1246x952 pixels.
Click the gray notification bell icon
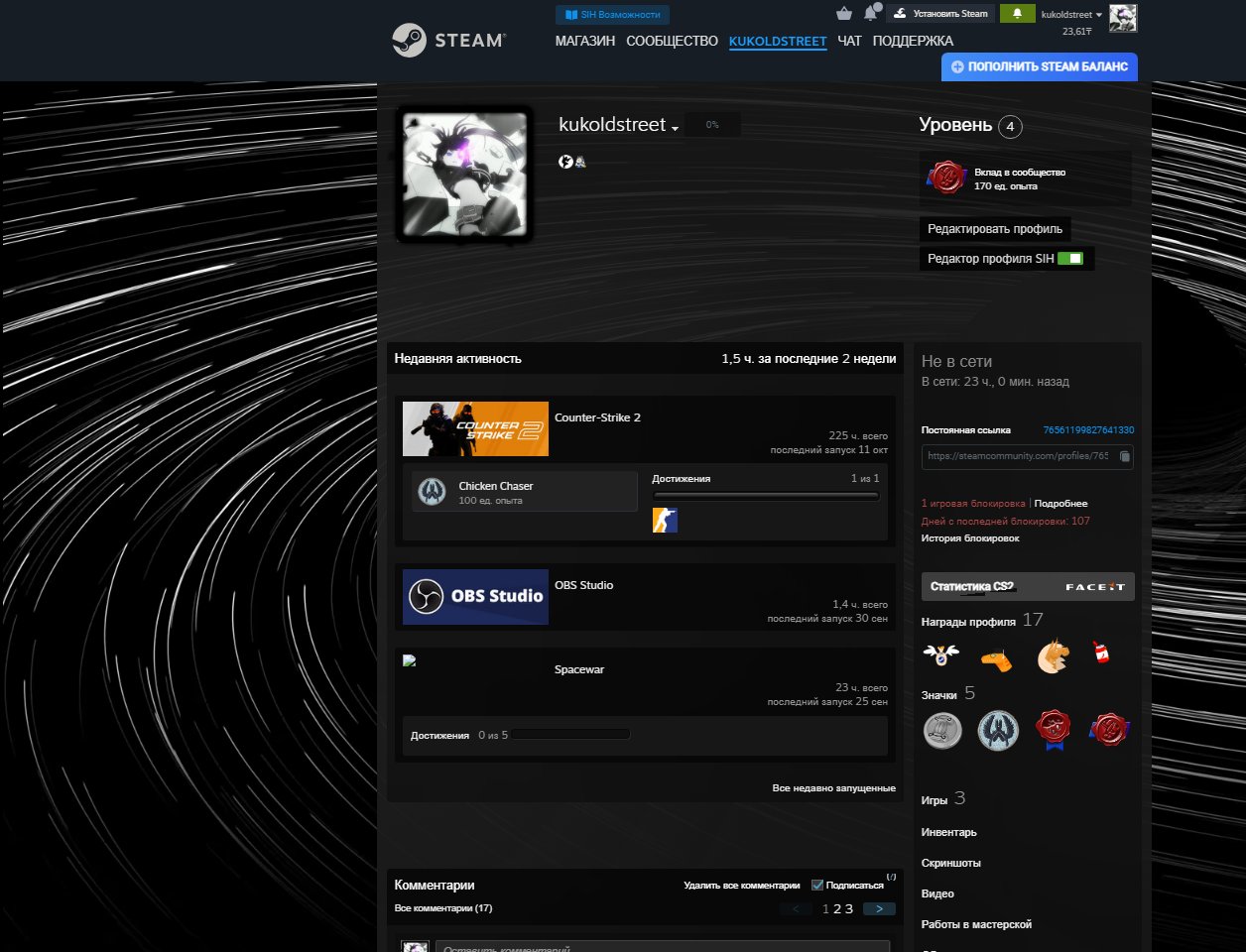pos(870,14)
